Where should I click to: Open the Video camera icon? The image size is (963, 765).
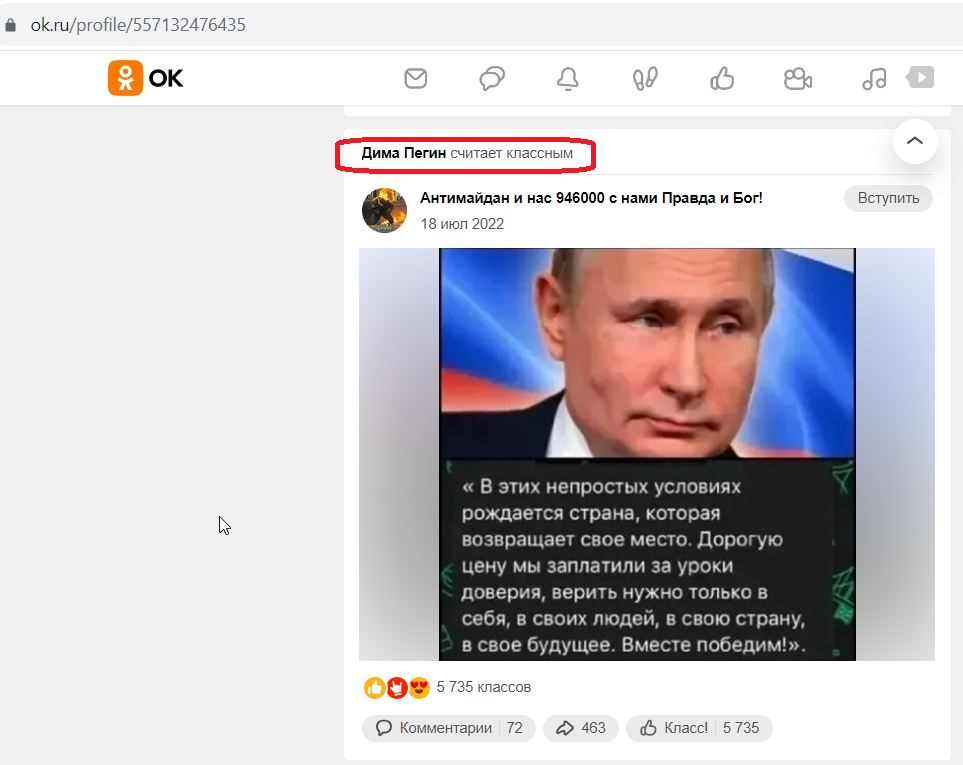point(798,79)
